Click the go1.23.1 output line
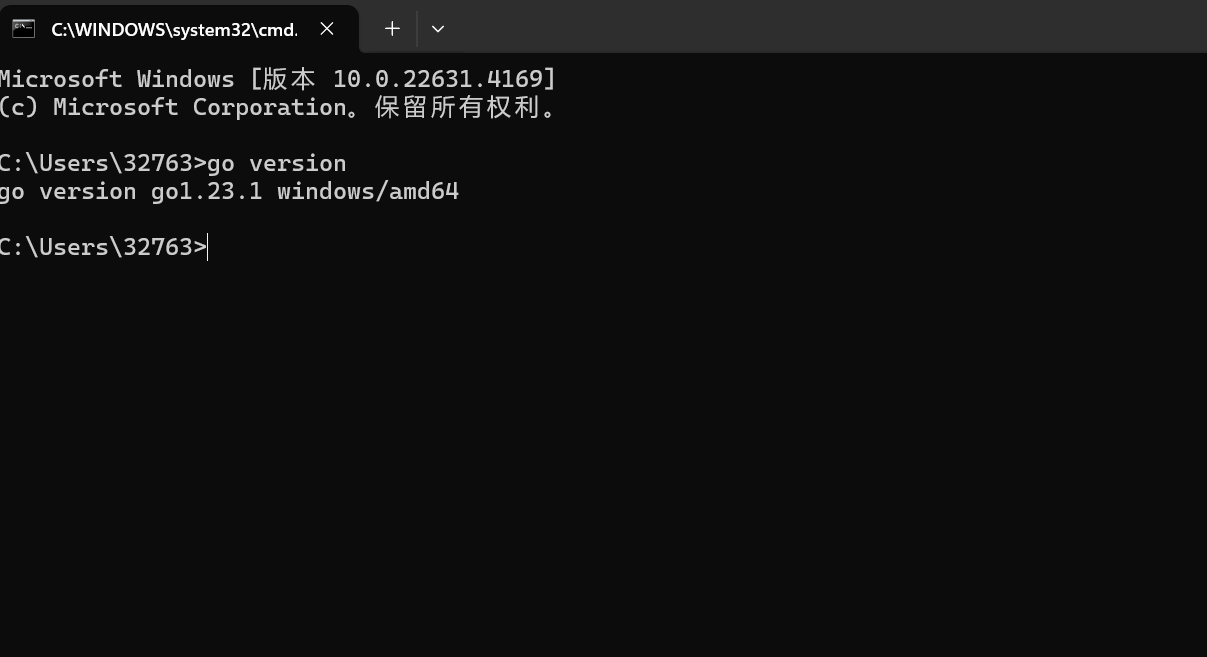 pos(230,191)
